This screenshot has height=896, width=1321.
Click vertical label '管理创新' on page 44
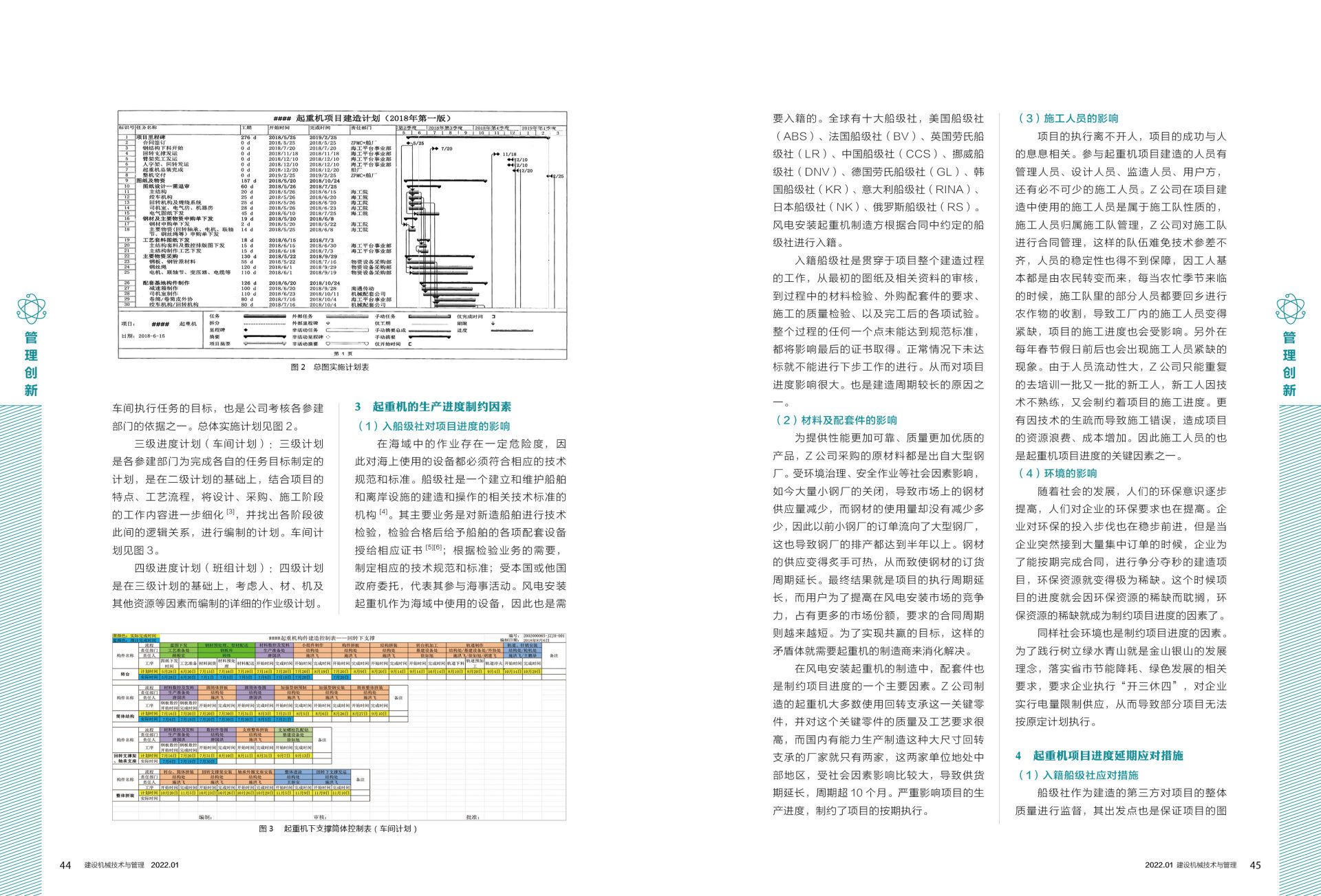click(31, 364)
